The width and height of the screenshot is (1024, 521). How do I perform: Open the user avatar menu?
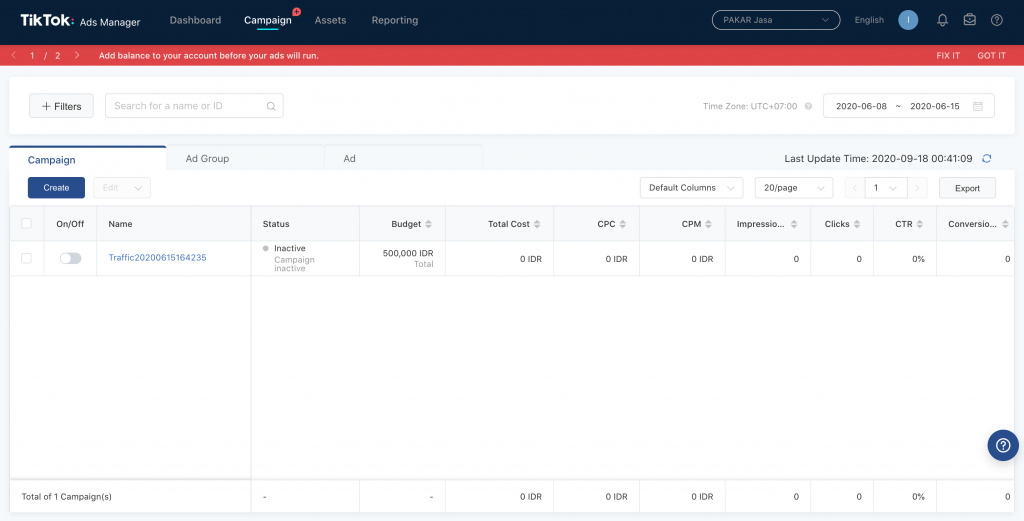tap(908, 20)
